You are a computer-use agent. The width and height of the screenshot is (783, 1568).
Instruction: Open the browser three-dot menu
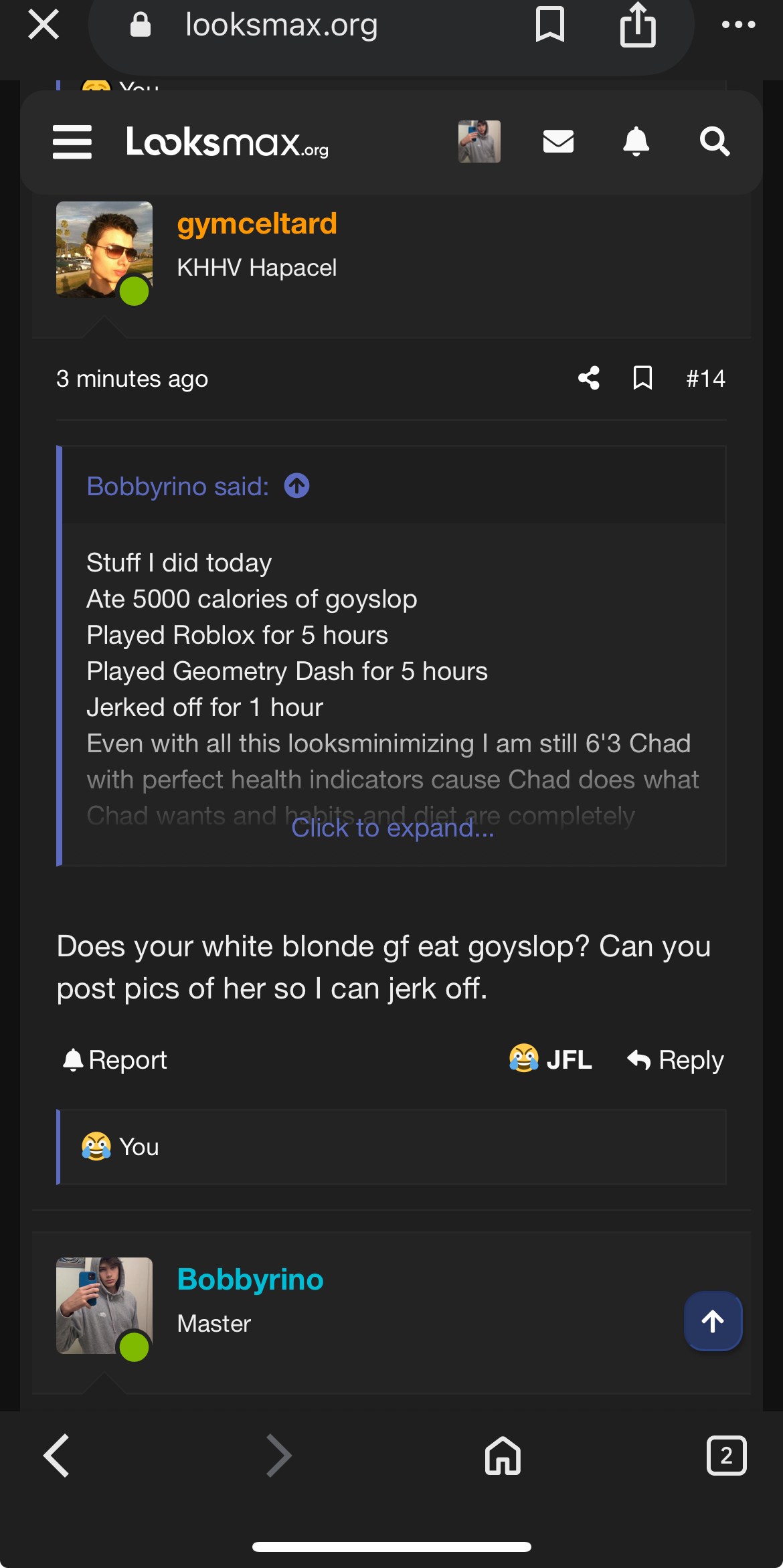pyautogui.click(x=738, y=25)
